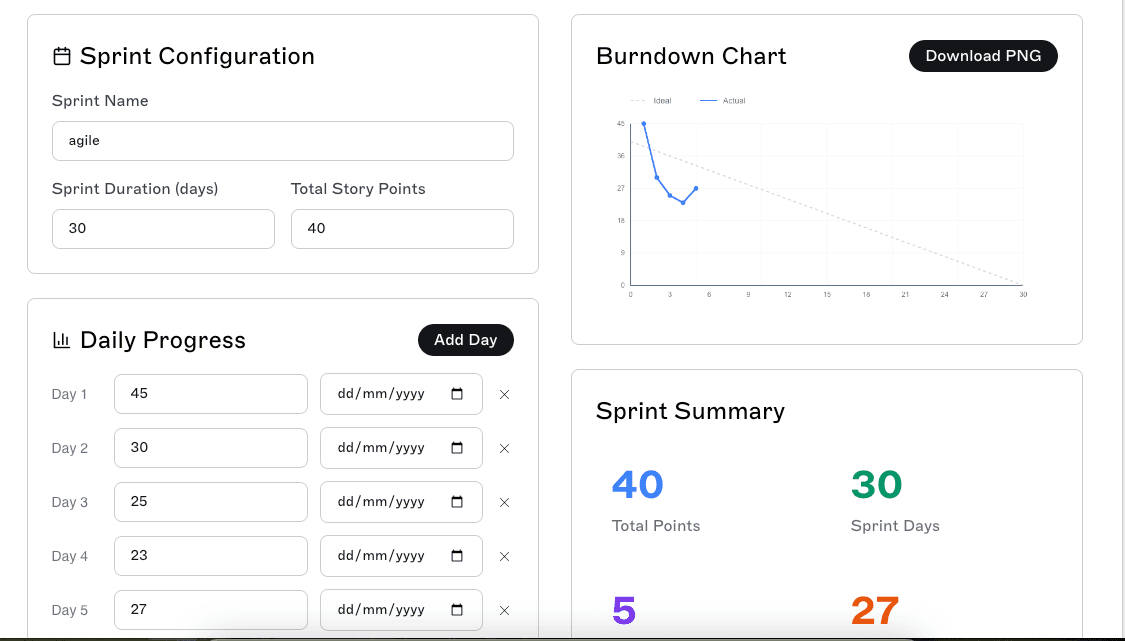Click the calendar icon beside Sprint Configuration
This screenshot has height=641, width=1125.
coord(61,56)
